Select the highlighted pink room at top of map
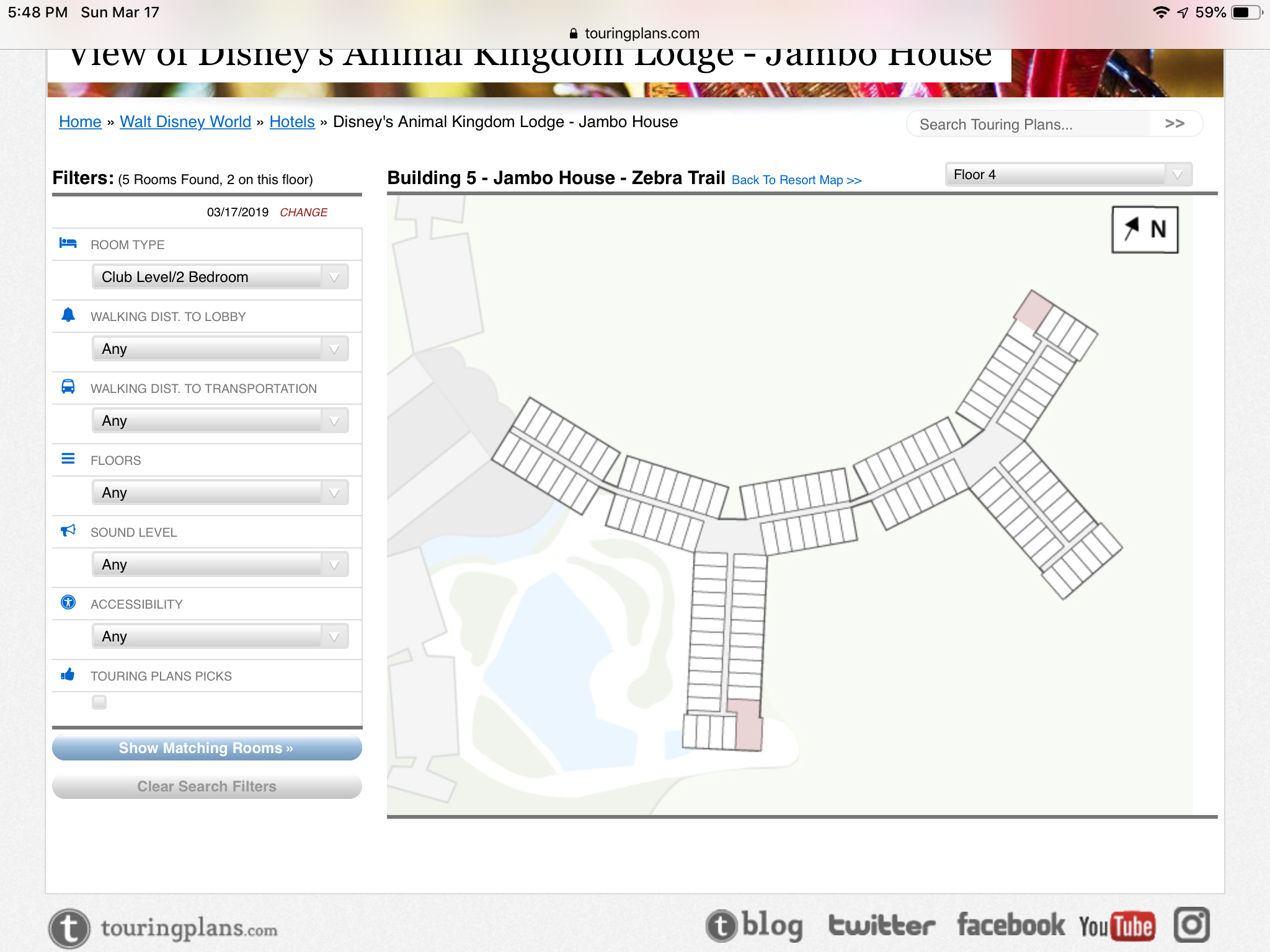Screen dimensions: 1270x952 coord(1032,310)
